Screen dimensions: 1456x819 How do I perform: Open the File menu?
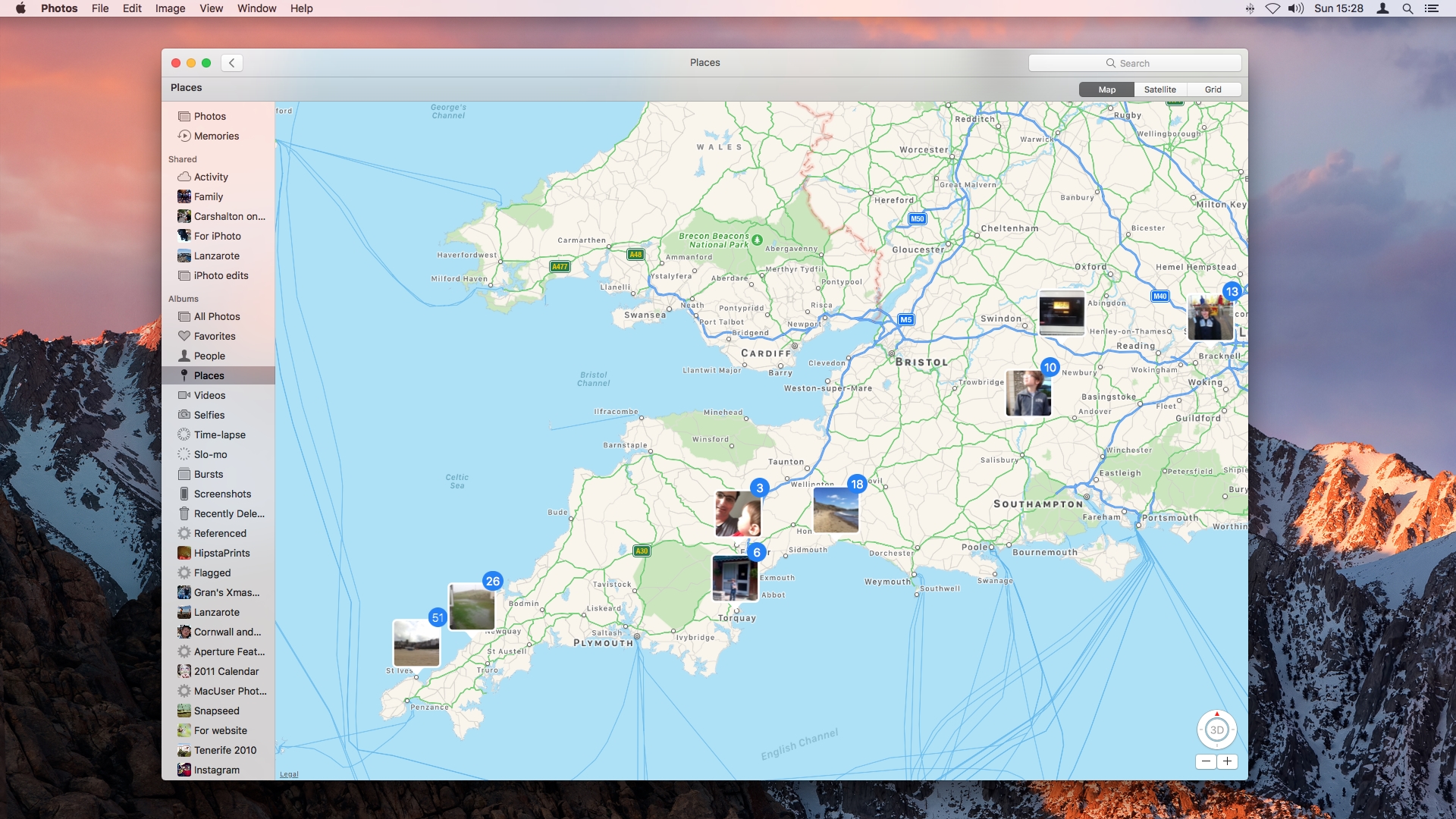pyautogui.click(x=100, y=8)
